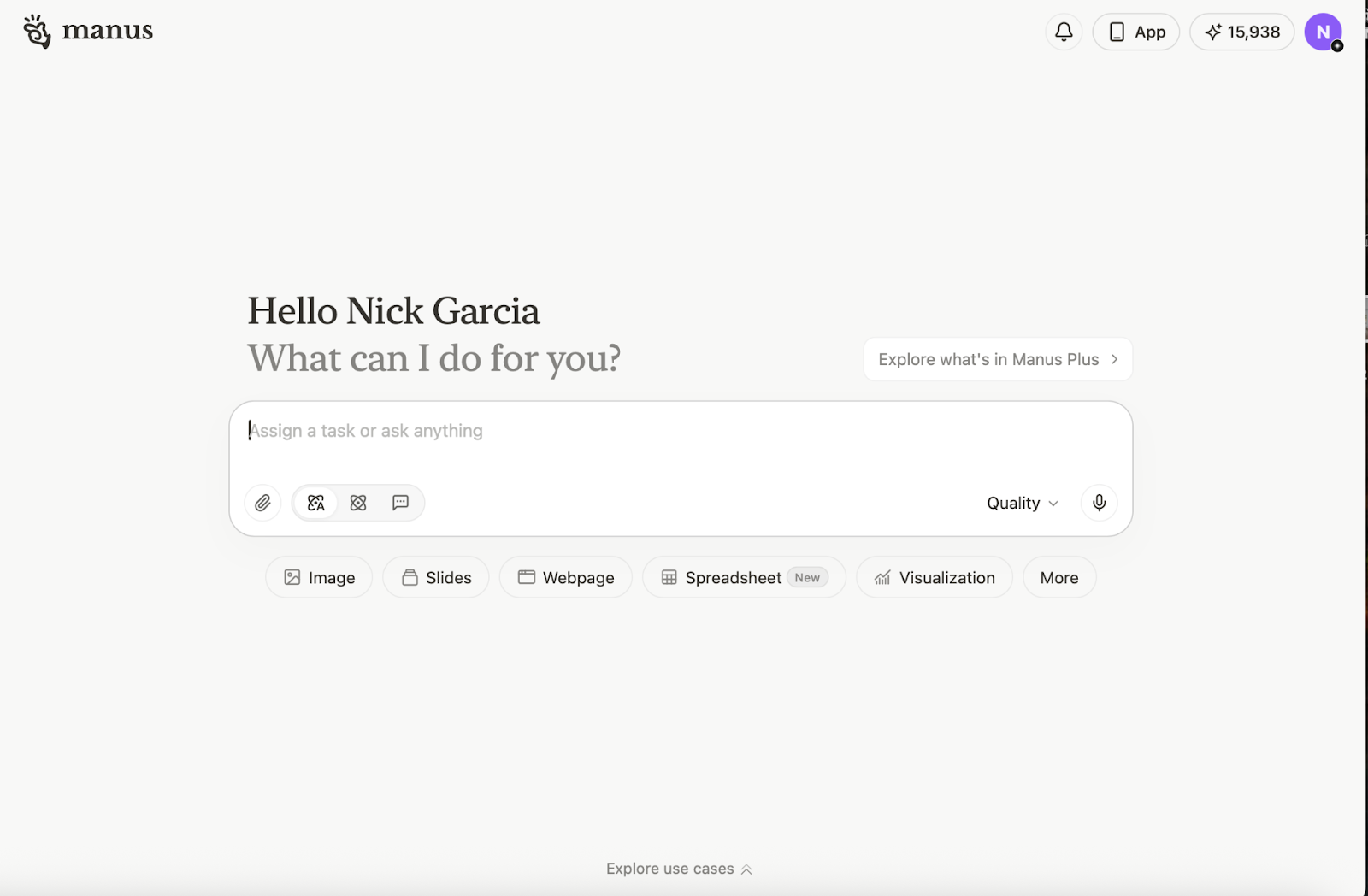
Task: Choose the Webpage task chip
Action: (566, 577)
